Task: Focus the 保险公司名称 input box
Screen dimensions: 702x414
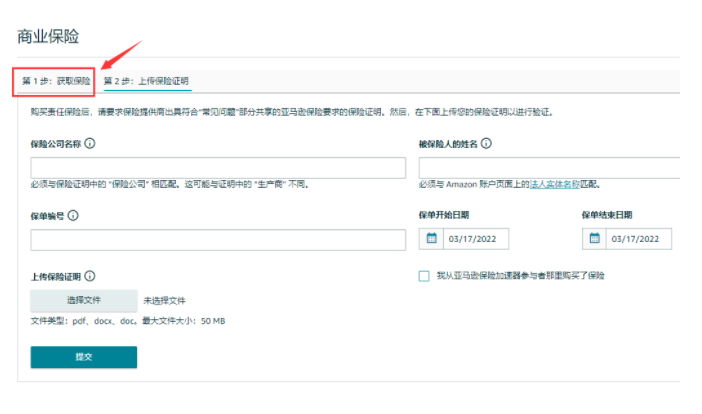Action: point(218,168)
